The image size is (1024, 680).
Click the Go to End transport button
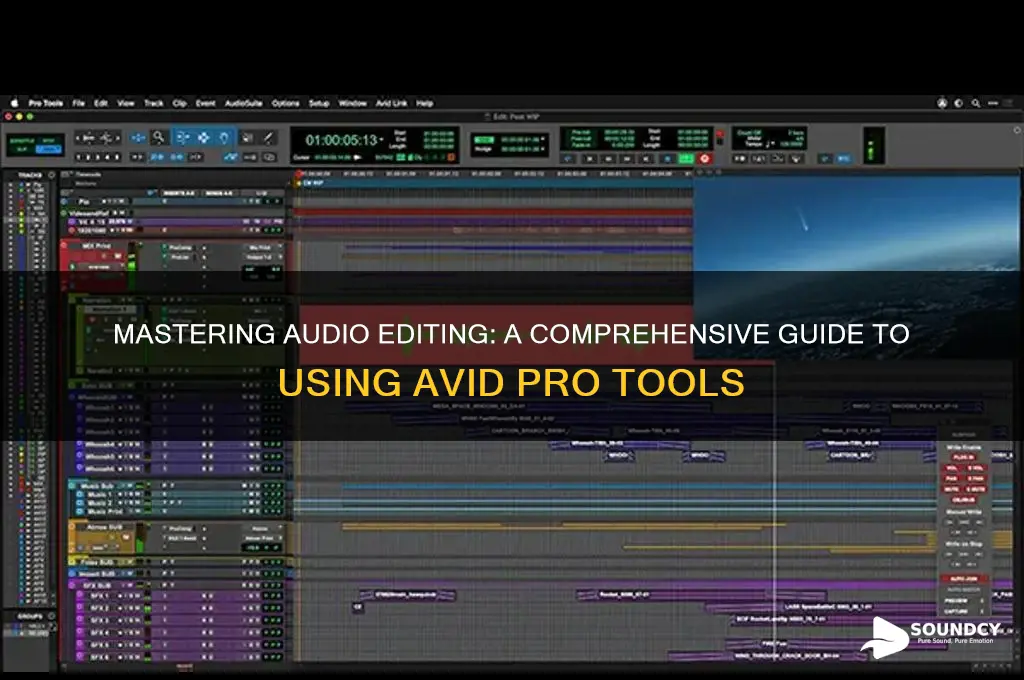pyautogui.click(x=647, y=158)
